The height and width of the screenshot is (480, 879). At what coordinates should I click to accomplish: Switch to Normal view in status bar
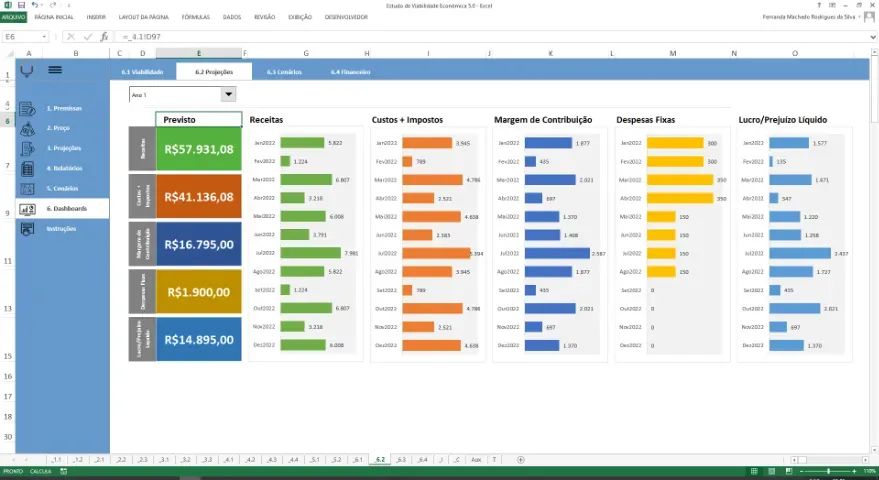(x=754, y=472)
